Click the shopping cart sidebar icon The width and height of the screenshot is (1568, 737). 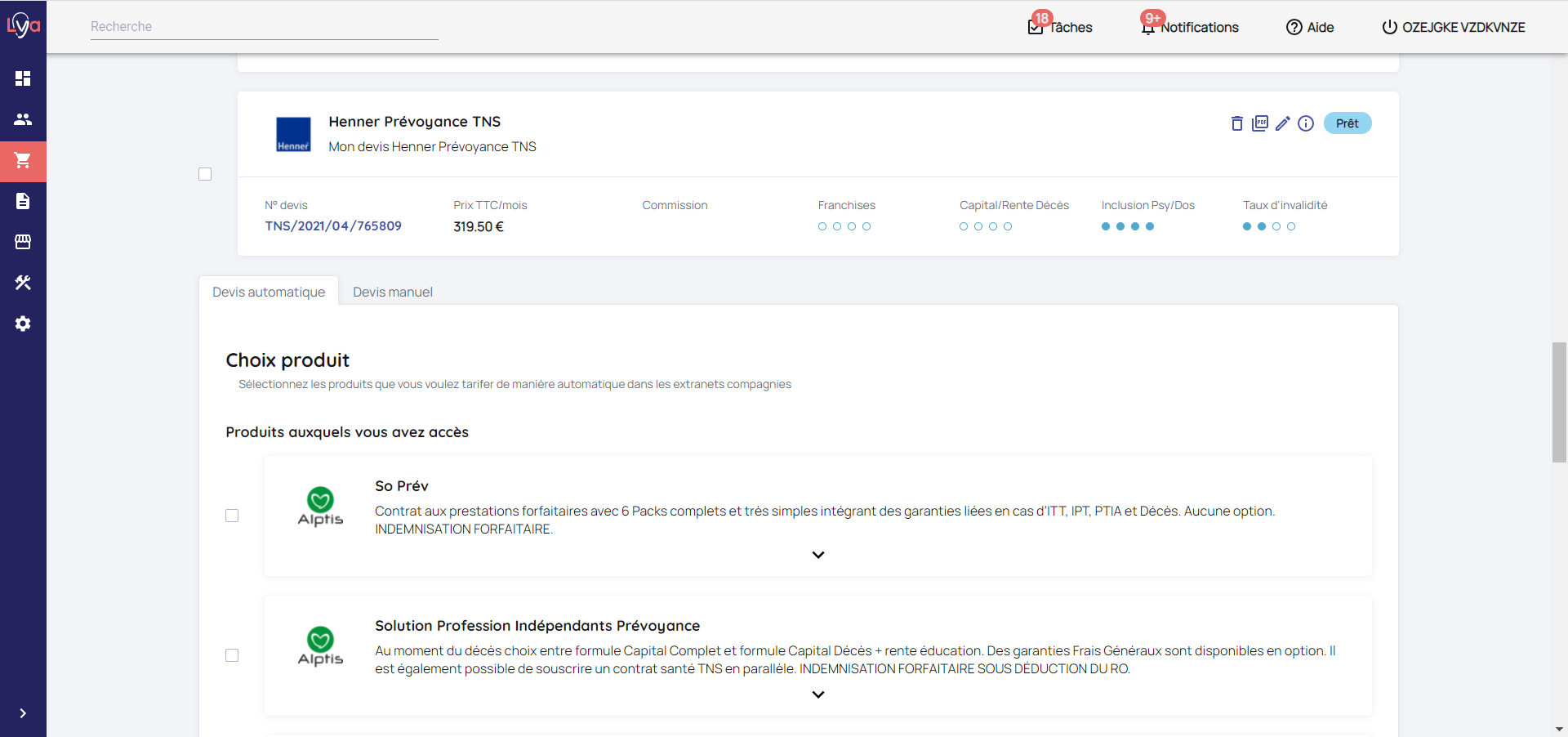pyautogui.click(x=23, y=161)
